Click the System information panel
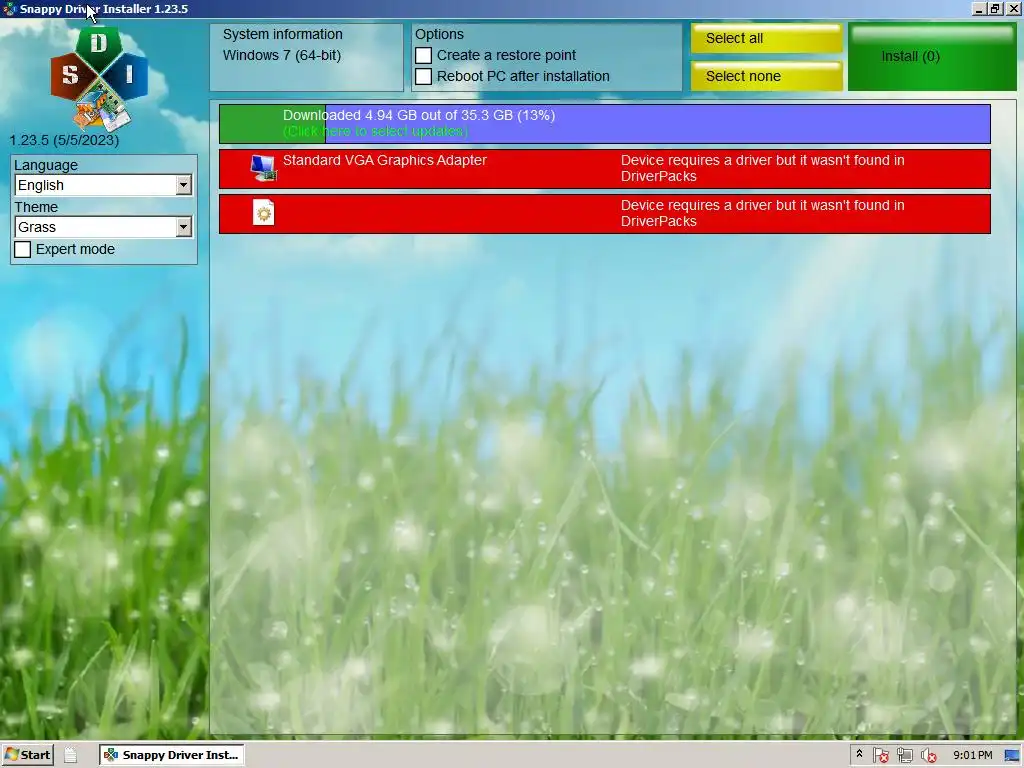Screen dimensions: 1024x768 pyautogui.click(x=306, y=57)
